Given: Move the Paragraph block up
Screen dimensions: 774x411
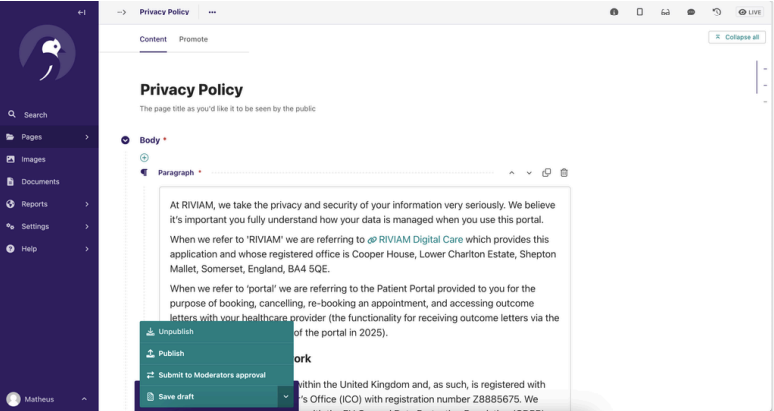Looking at the screenshot, I should click(512, 173).
